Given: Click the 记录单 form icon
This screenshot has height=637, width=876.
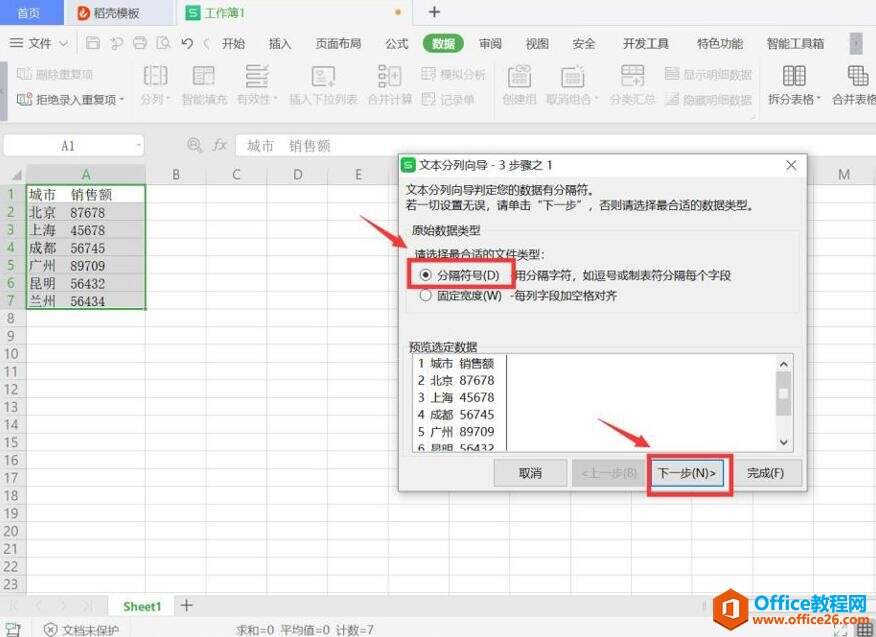Looking at the screenshot, I should [x=429, y=99].
